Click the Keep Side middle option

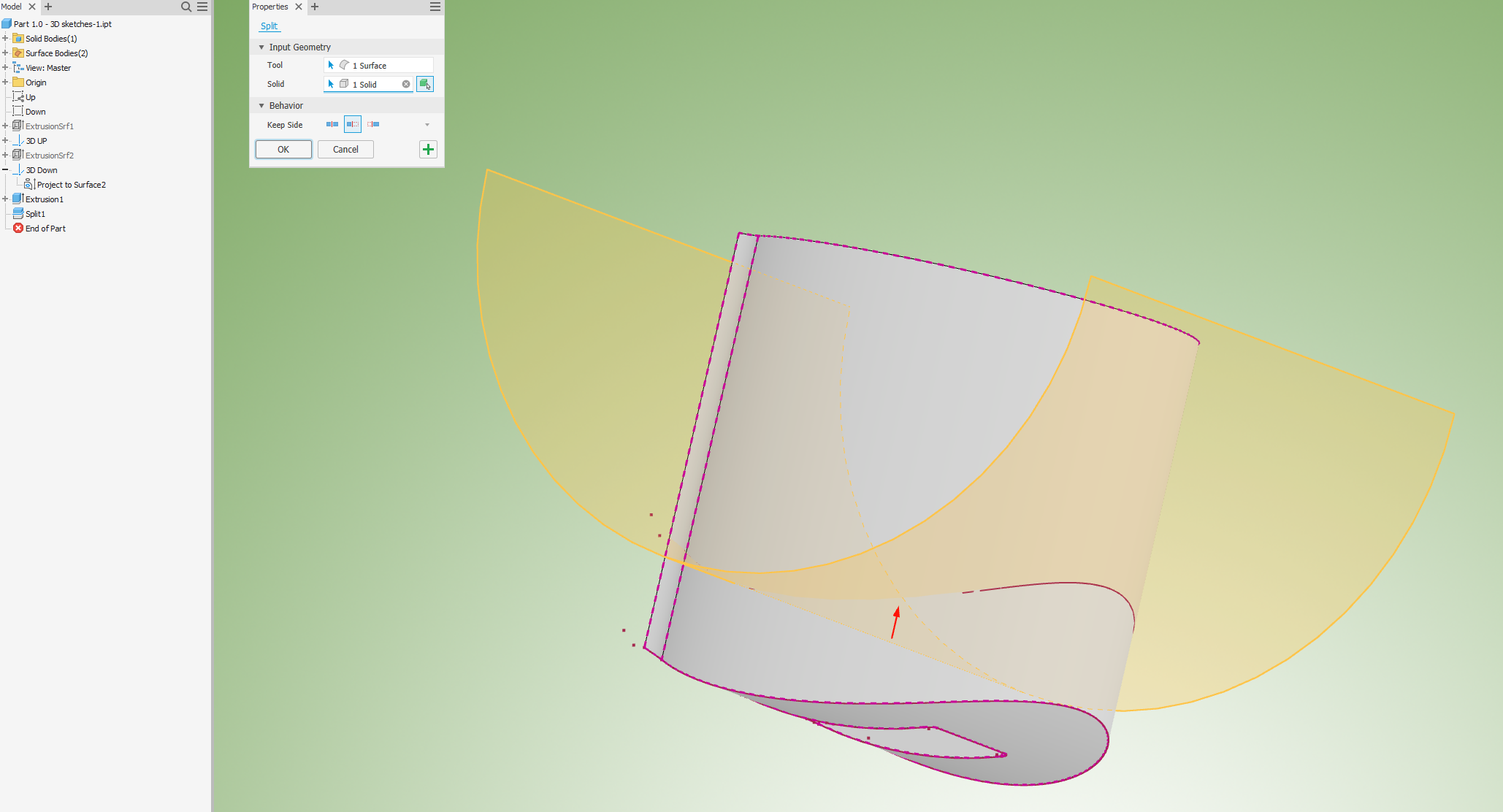tap(353, 124)
